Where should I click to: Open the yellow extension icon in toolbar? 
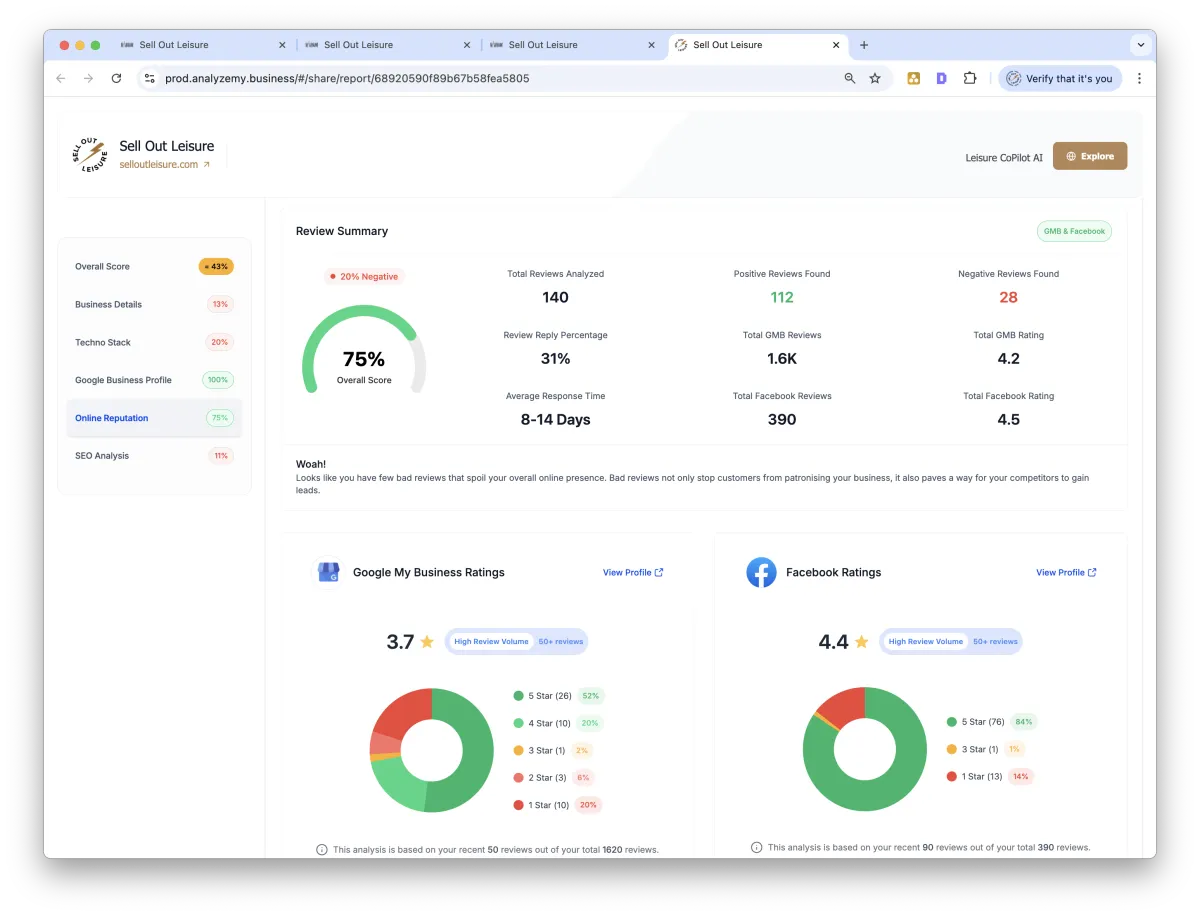click(x=913, y=78)
